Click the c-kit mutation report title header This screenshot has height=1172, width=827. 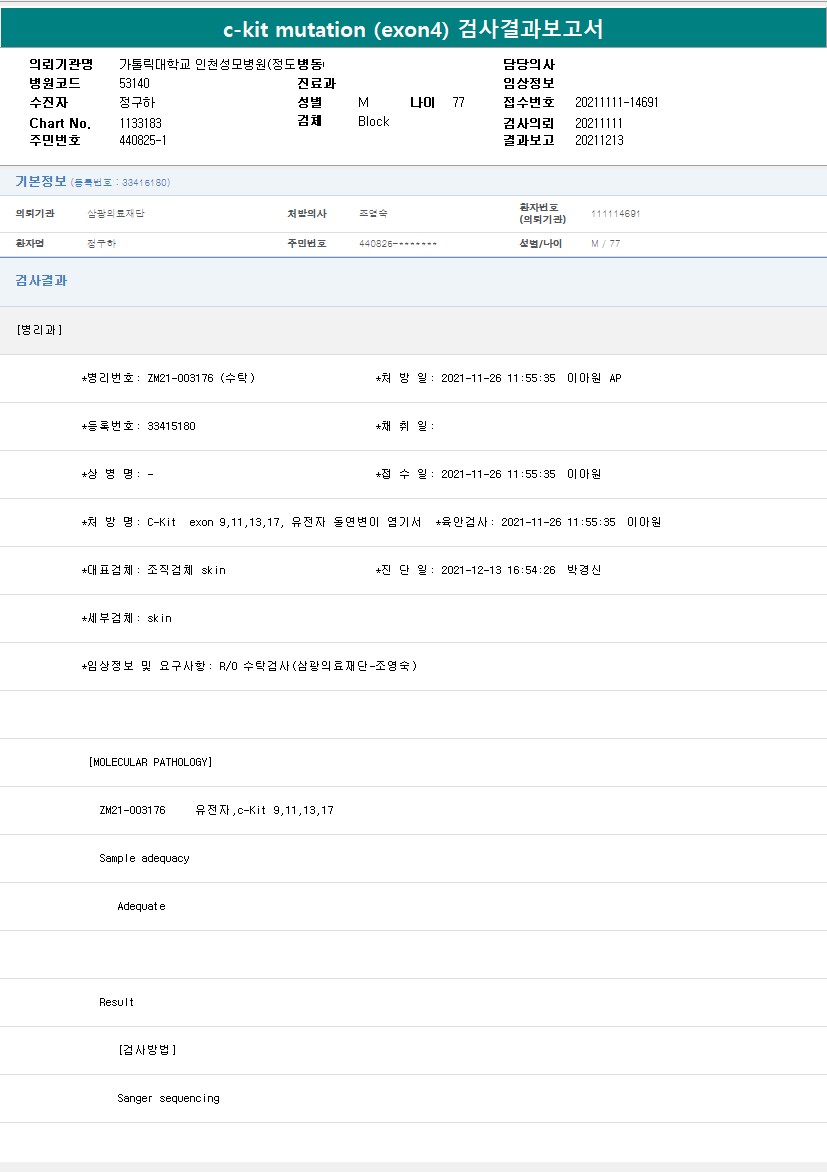pyautogui.click(x=413, y=29)
